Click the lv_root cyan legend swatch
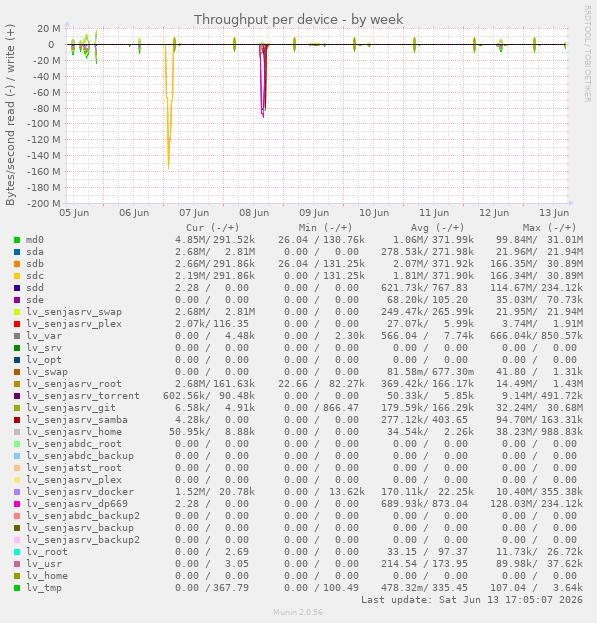This screenshot has width=597, height=623. pyautogui.click(x=17, y=552)
